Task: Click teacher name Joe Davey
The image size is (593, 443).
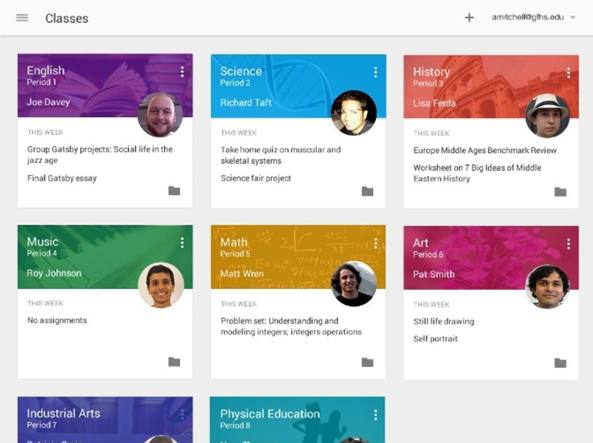Action: click(48, 102)
